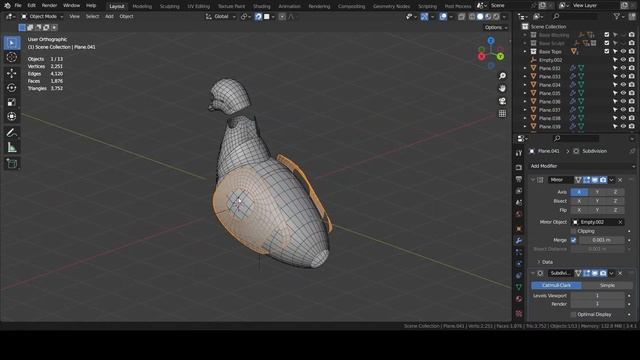640x360 pixels.
Task: Open the Modifiers wrench properties tab
Action: coord(519,240)
